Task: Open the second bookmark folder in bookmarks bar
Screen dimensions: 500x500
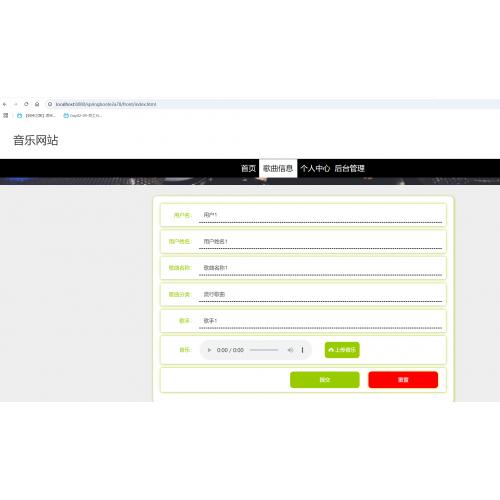Action: (83, 116)
